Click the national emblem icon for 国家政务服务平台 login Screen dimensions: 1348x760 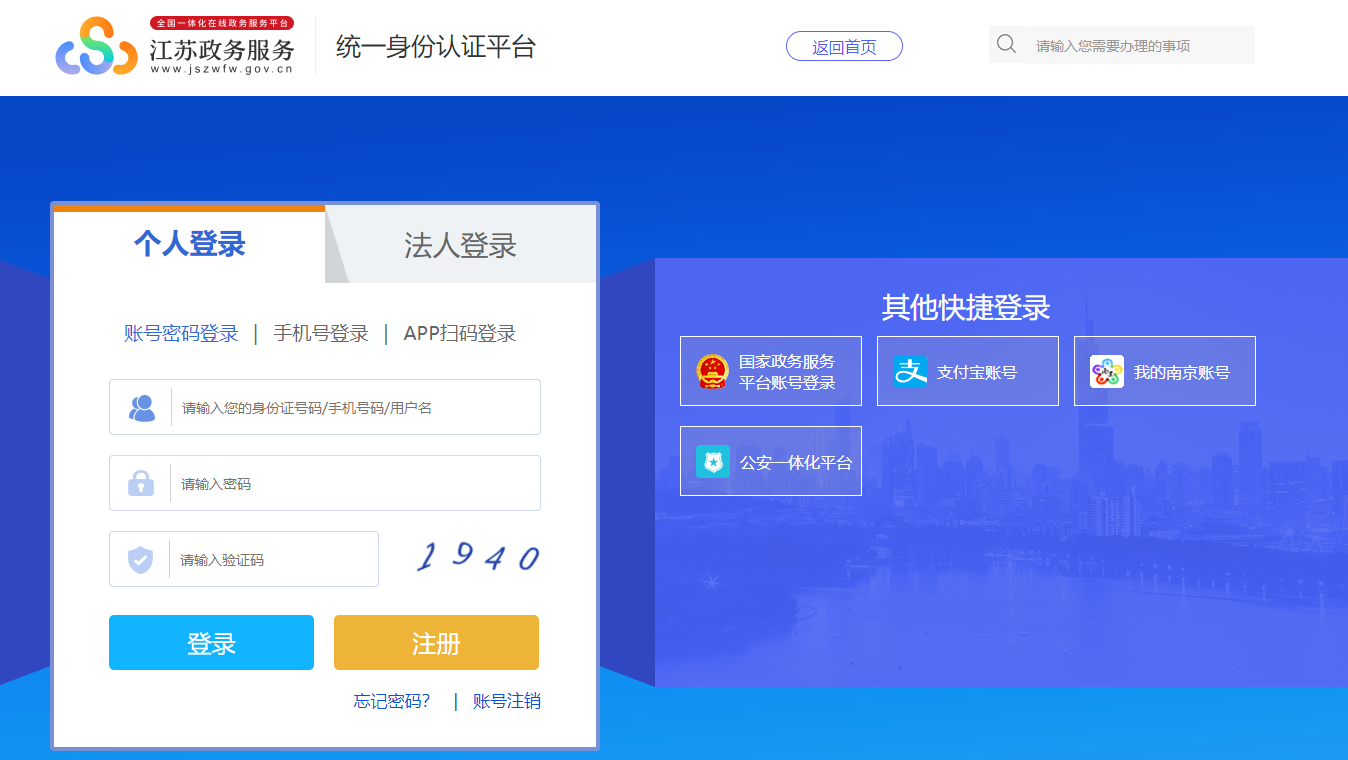tap(712, 370)
